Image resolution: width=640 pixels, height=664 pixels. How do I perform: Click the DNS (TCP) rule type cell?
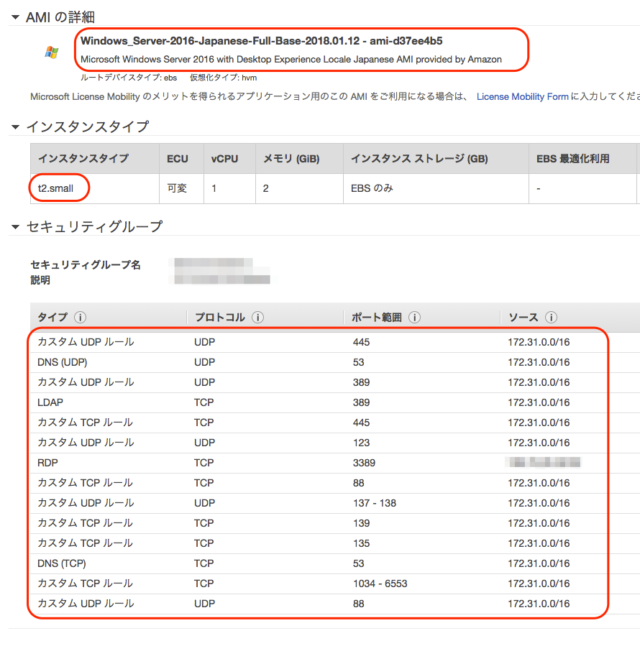pyautogui.click(x=61, y=563)
